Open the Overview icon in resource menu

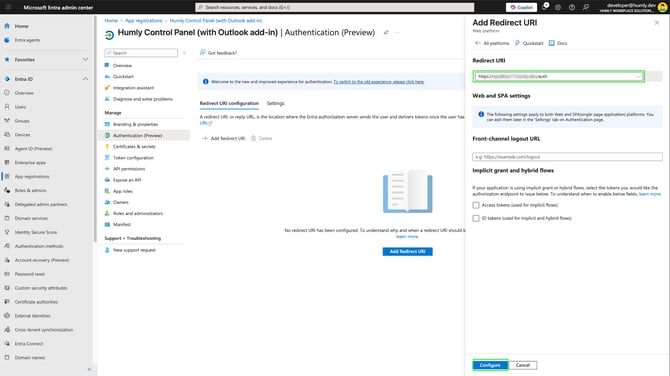[x=107, y=65]
